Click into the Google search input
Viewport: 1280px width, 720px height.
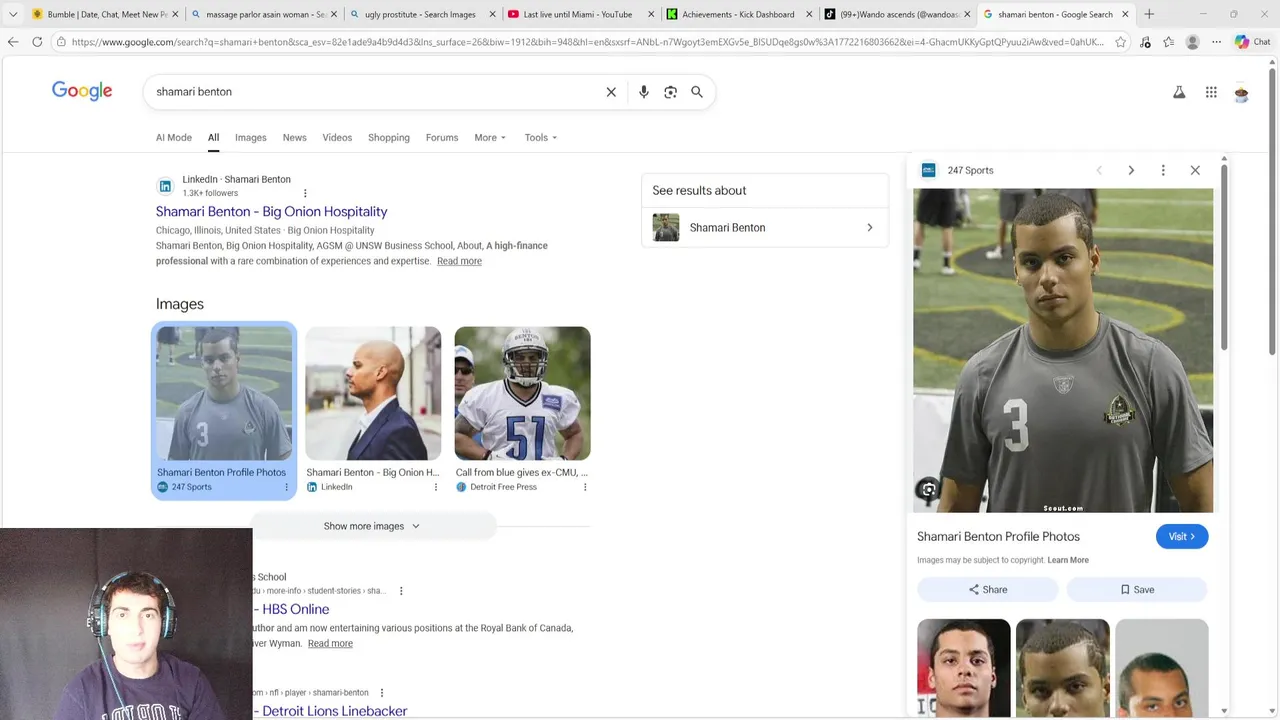click(375, 92)
